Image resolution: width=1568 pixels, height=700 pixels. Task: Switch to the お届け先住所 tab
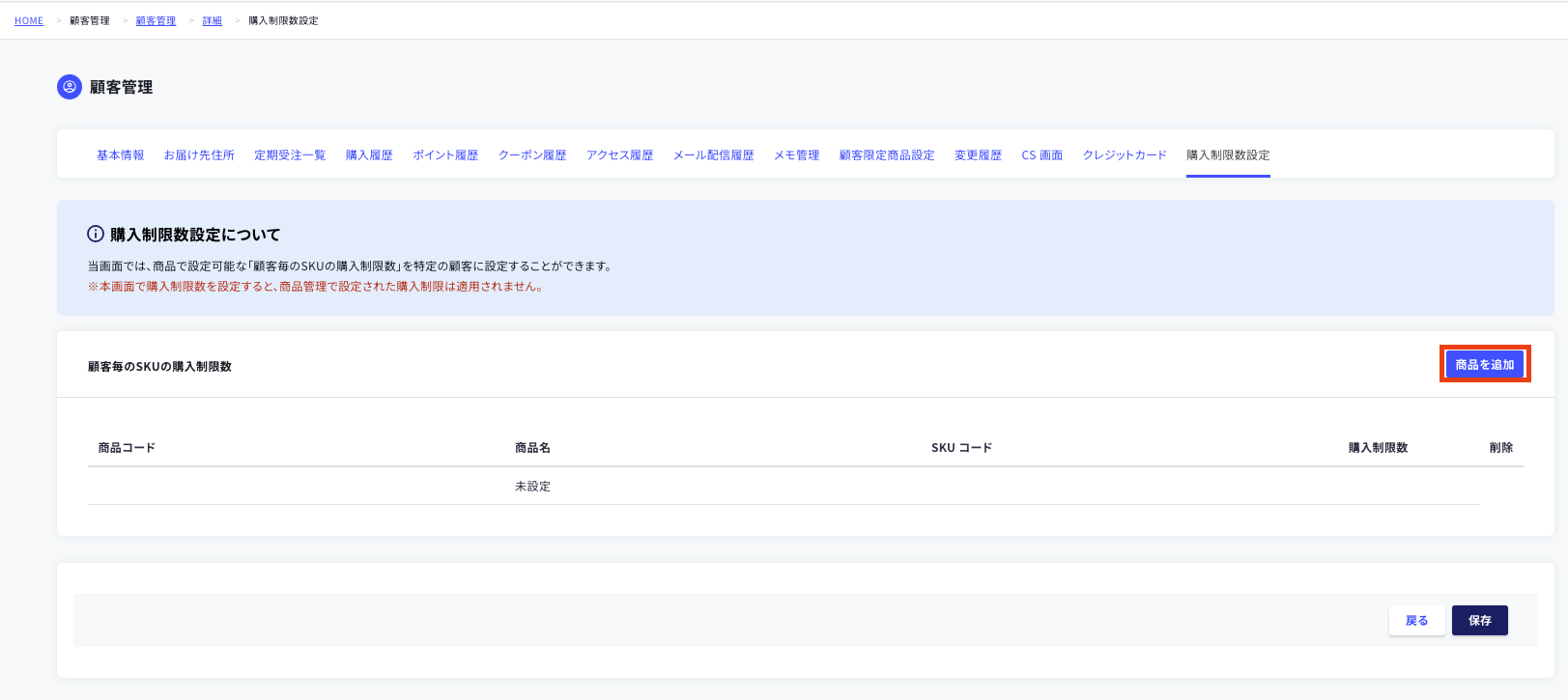click(199, 155)
